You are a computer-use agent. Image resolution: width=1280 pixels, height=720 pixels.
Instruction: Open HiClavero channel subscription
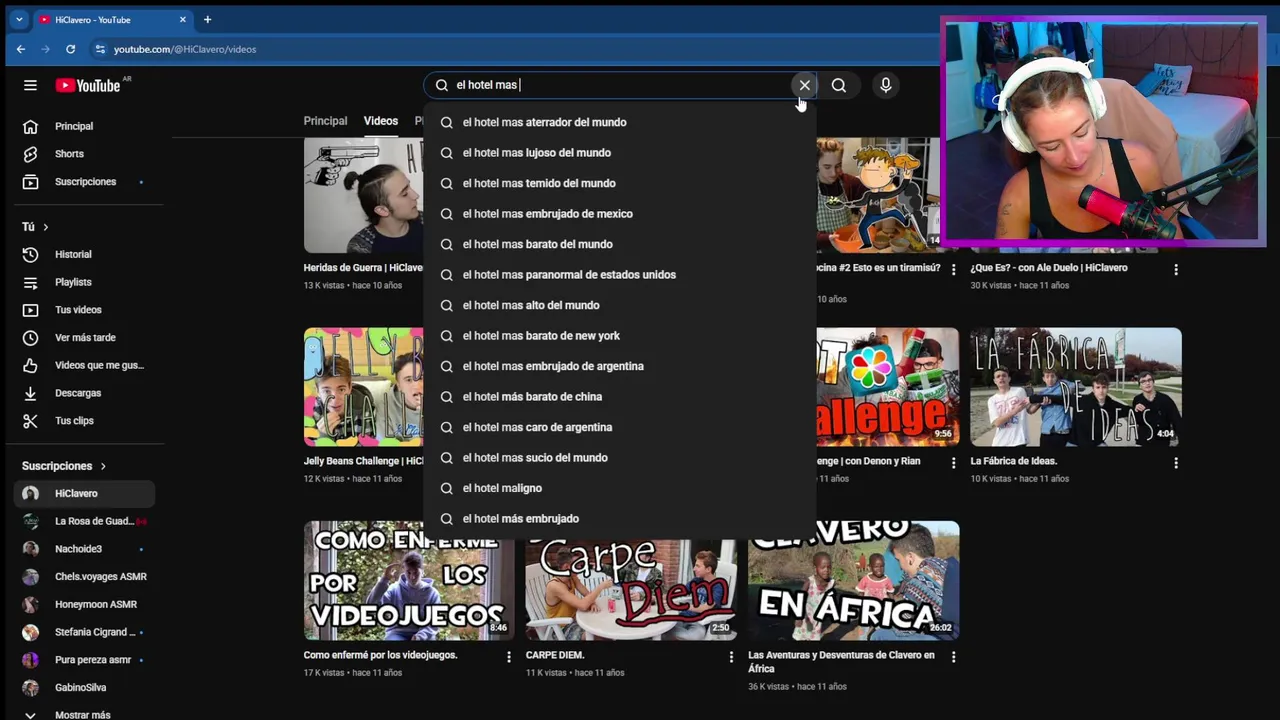[85, 493]
